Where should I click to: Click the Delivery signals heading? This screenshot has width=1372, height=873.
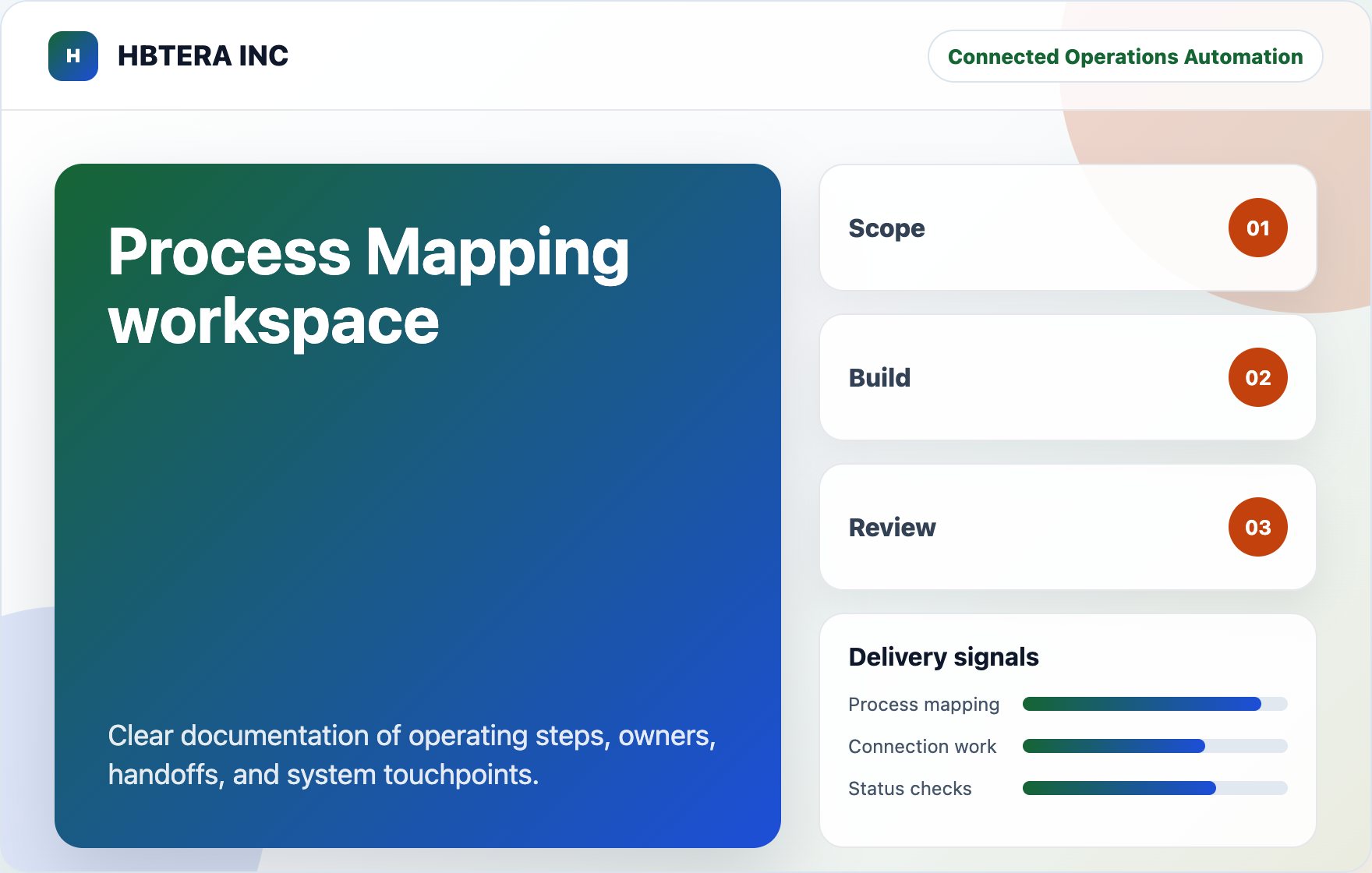(x=943, y=657)
